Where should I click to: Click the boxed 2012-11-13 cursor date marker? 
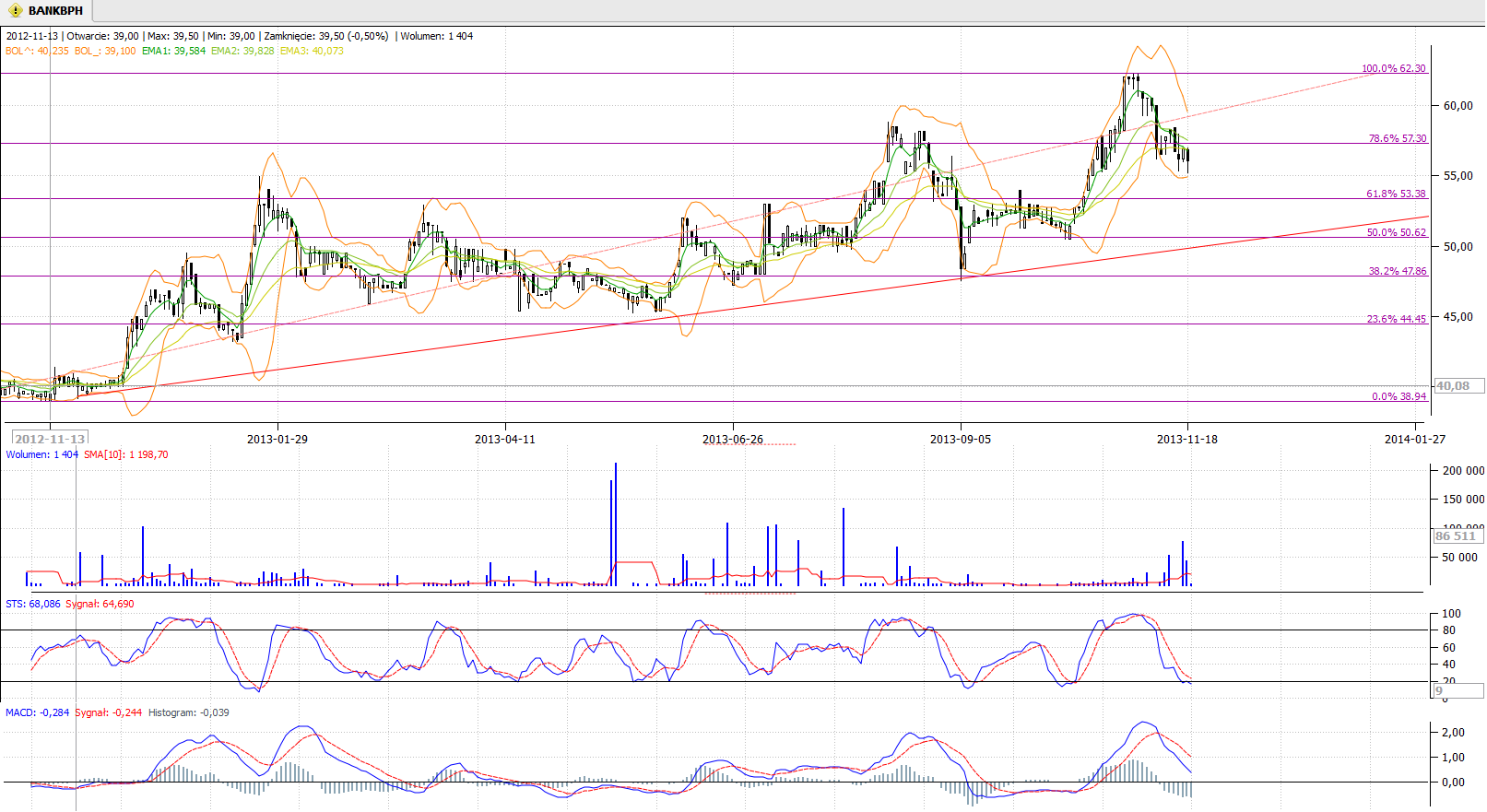coord(50,439)
